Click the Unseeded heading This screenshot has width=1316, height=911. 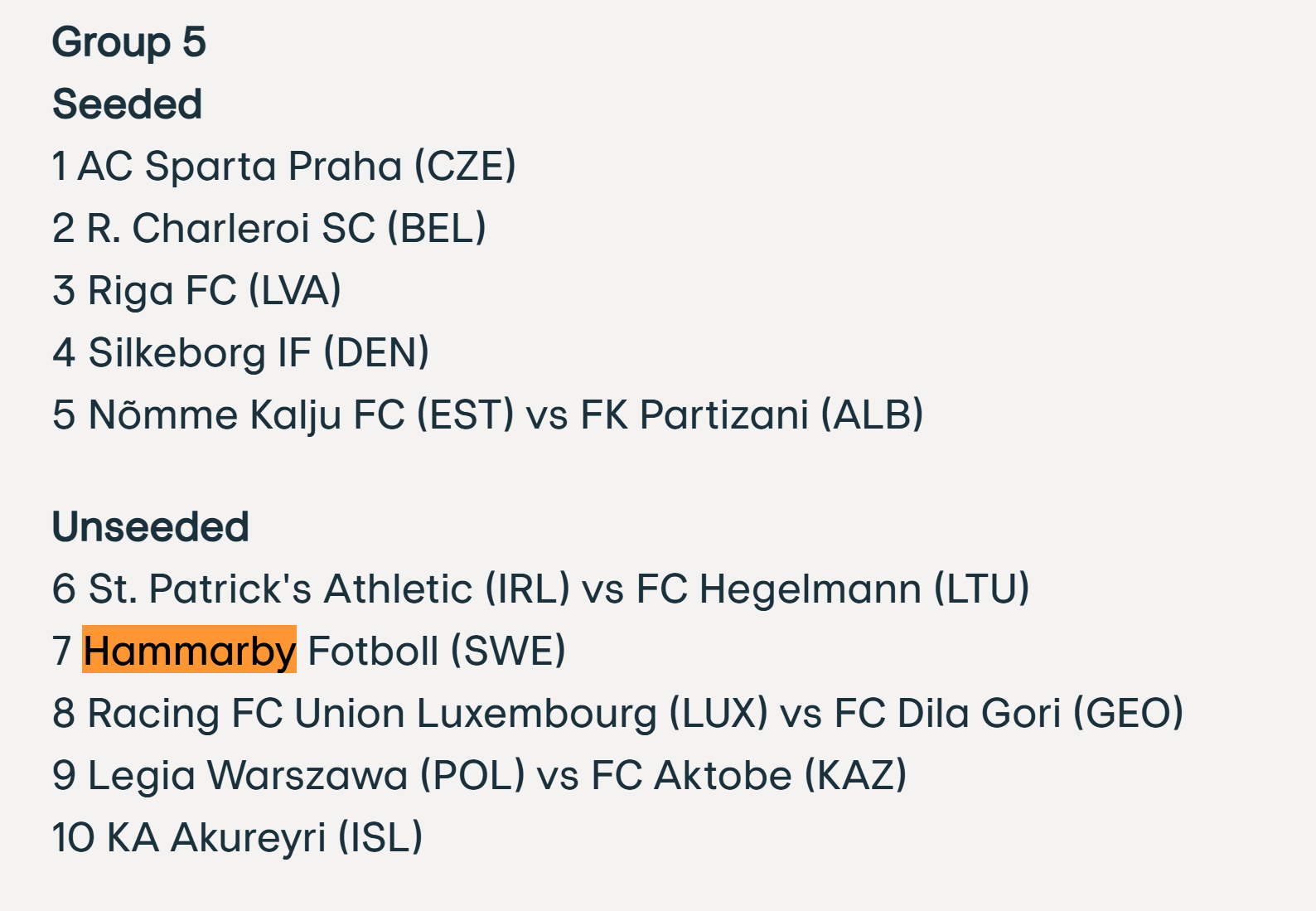pos(150,527)
